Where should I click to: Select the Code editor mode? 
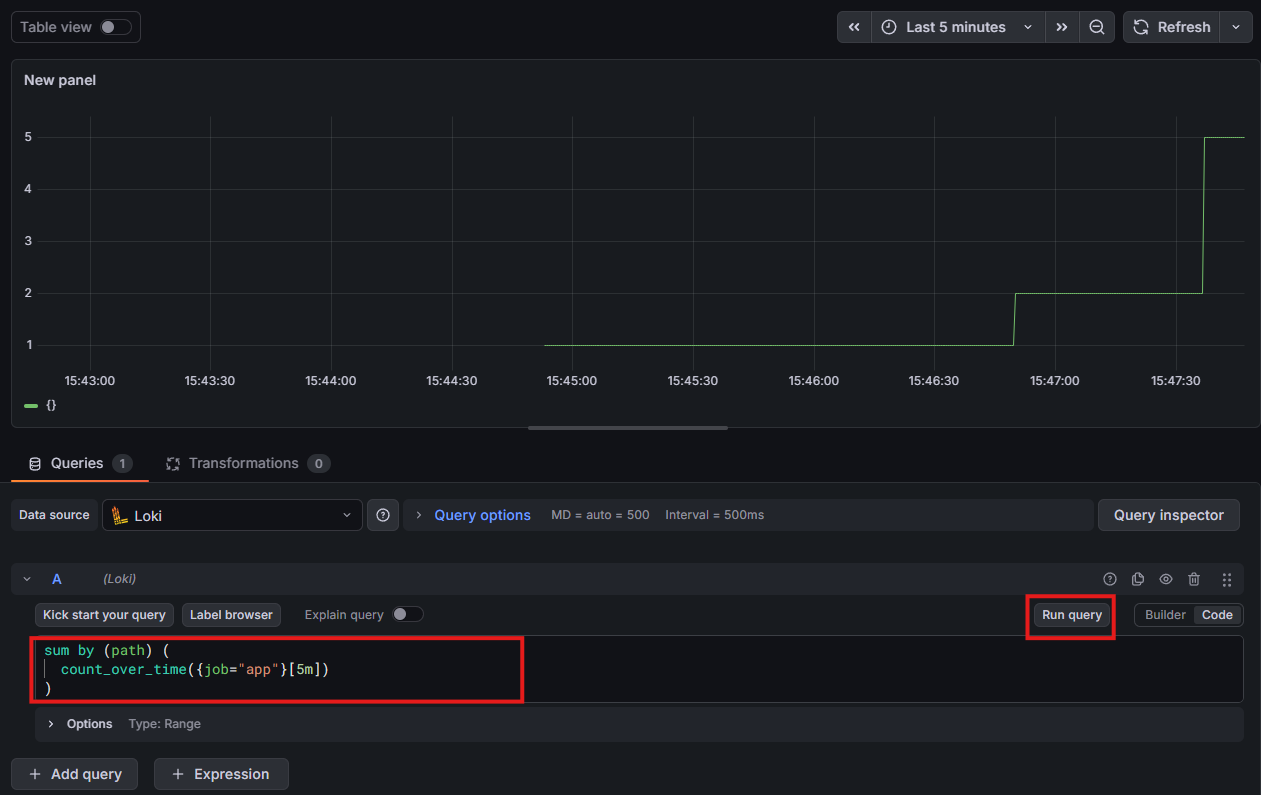click(x=1217, y=615)
